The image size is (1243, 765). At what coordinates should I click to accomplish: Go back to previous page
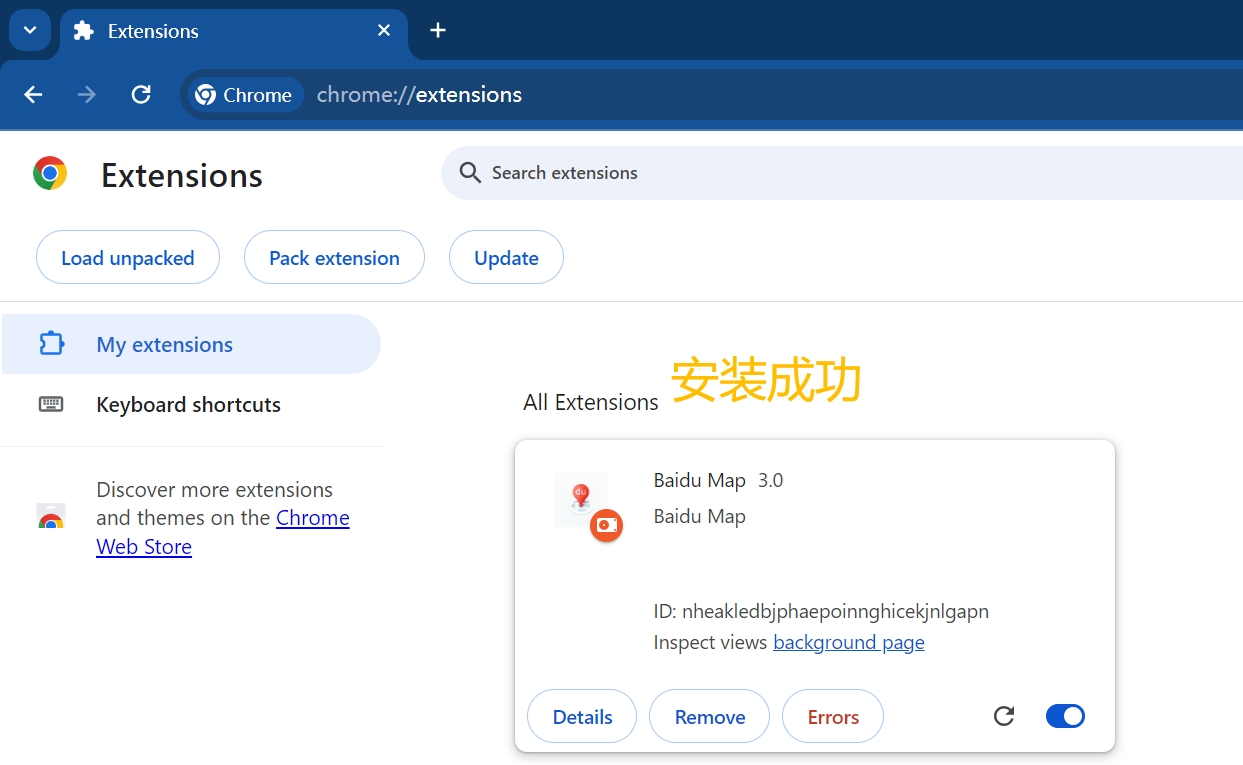(33, 95)
